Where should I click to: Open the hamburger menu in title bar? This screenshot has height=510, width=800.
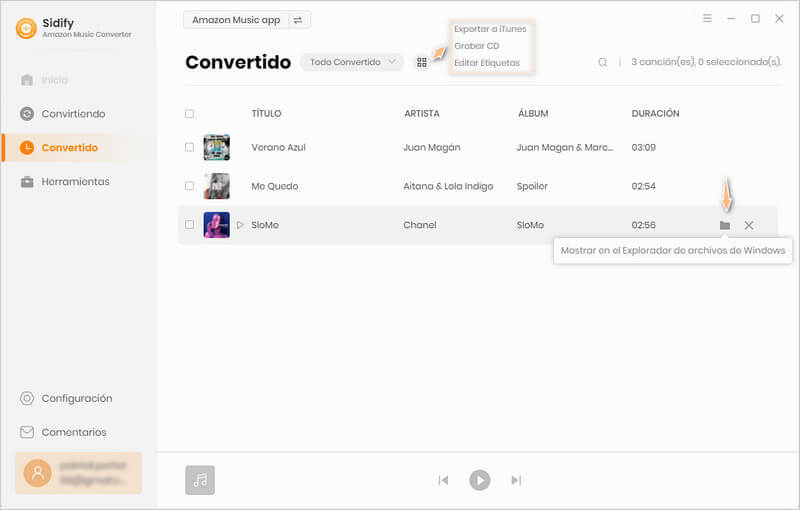(x=708, y=18)
